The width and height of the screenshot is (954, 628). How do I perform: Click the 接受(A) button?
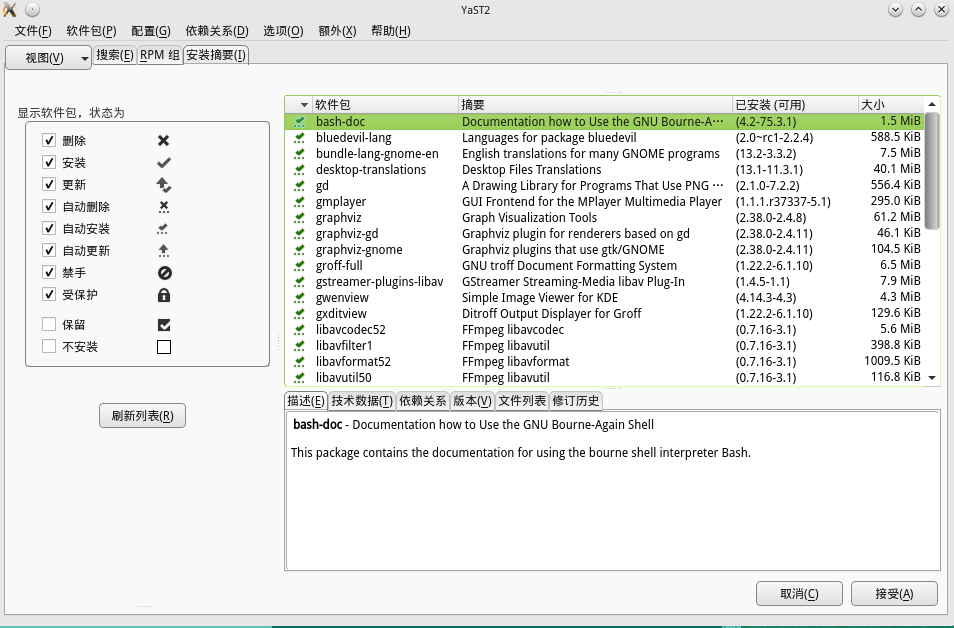tap(894, 594)
